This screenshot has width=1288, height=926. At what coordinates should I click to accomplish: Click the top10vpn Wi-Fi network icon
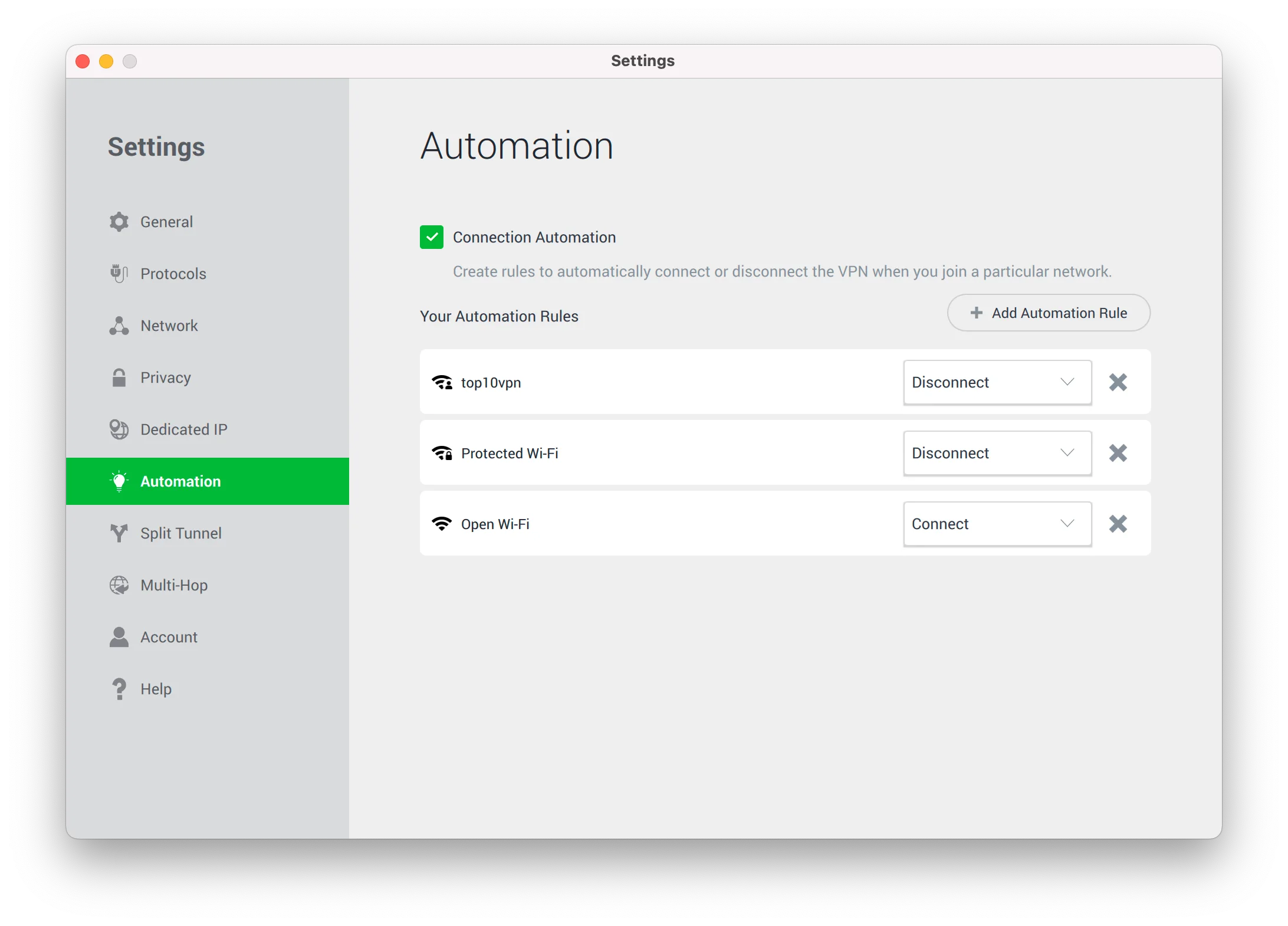(442, 383)
